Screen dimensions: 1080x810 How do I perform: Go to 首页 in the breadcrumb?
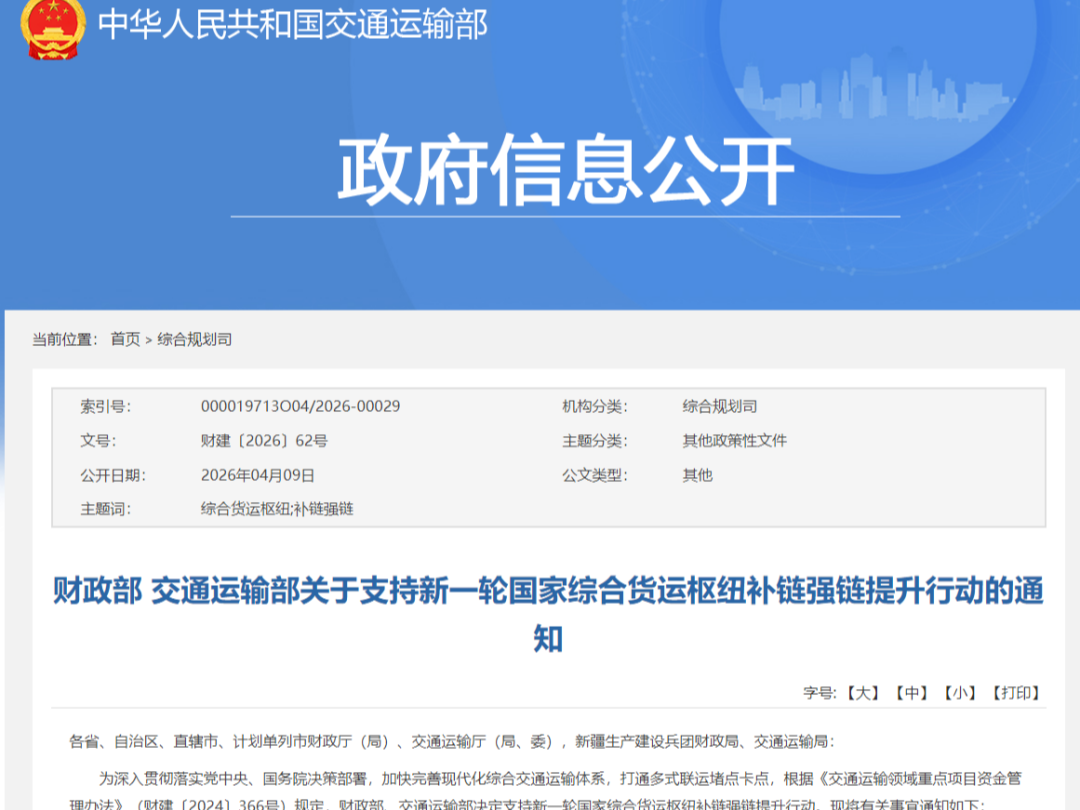(125, 340)
